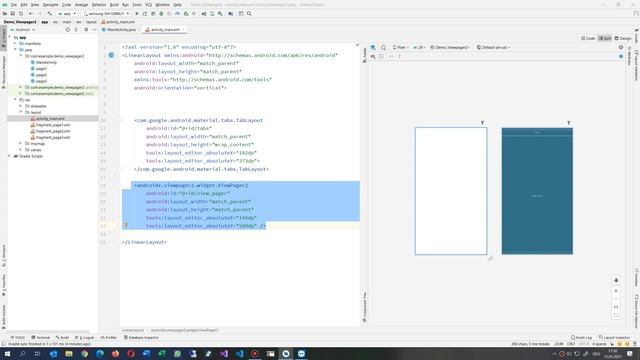Open the Demo_Viewpager2 theme dropdown
The height and width of the screenshot is (360, 640).
(450, 47)
